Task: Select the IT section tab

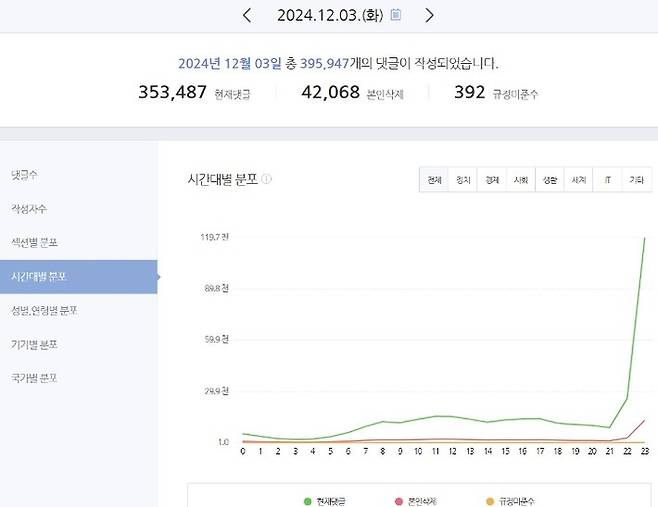Action: [x=607, y=180]
